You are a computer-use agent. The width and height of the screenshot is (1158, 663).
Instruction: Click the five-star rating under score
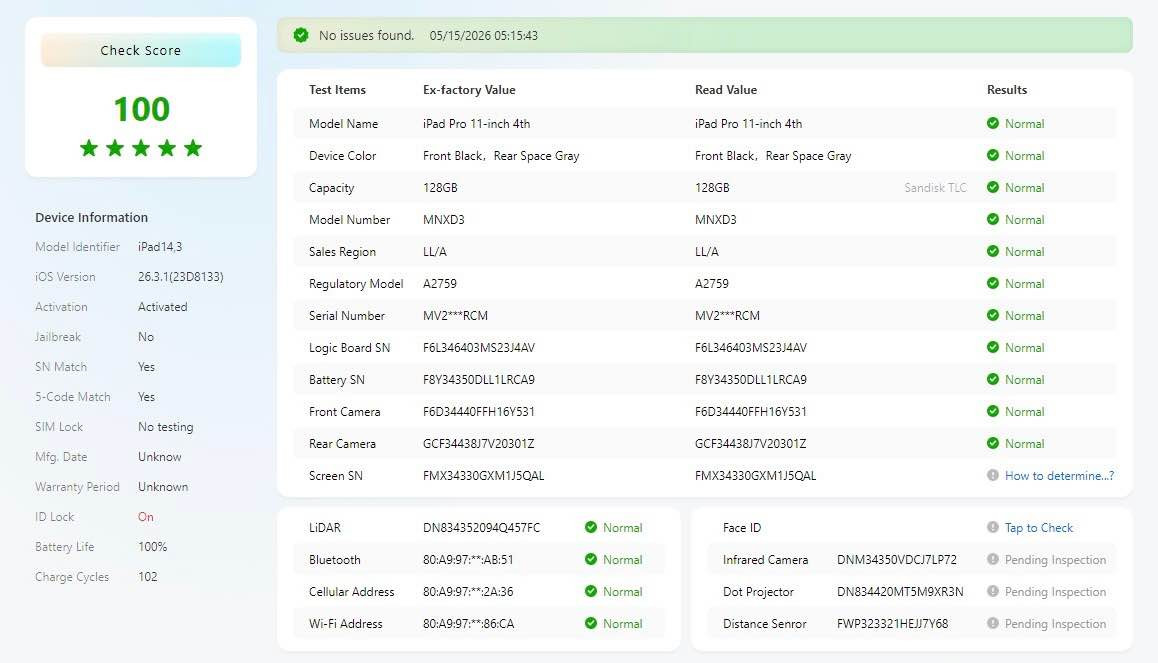[x=141, y=148]
